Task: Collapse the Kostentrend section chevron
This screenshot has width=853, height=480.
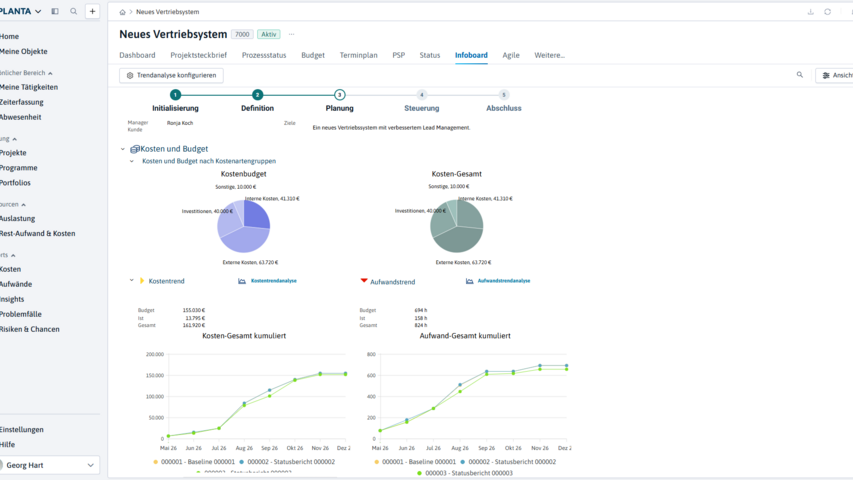Action: point(132,281)
